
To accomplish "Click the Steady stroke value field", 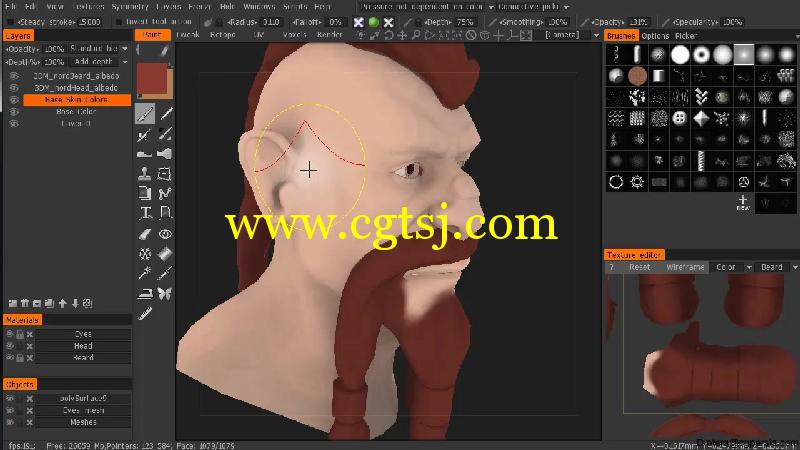I will (x=90, y=22).
